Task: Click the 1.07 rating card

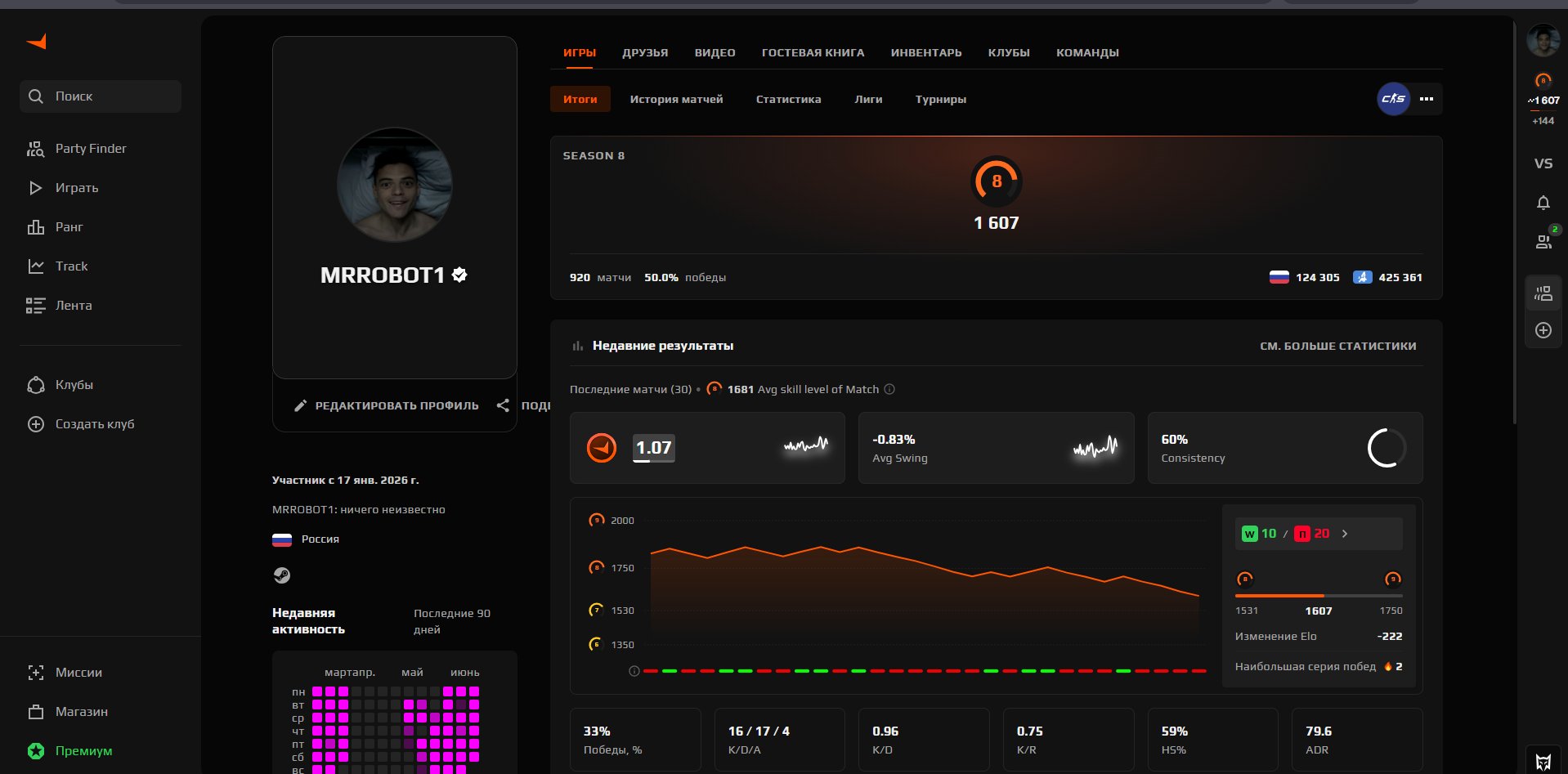Action: (707, 448)
